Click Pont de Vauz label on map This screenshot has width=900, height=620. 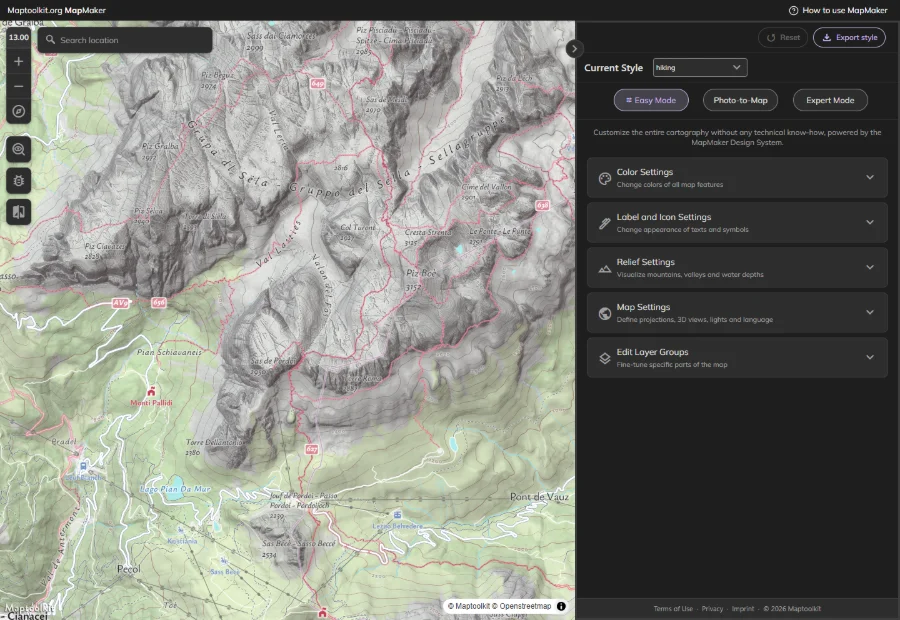pos(539,497)
